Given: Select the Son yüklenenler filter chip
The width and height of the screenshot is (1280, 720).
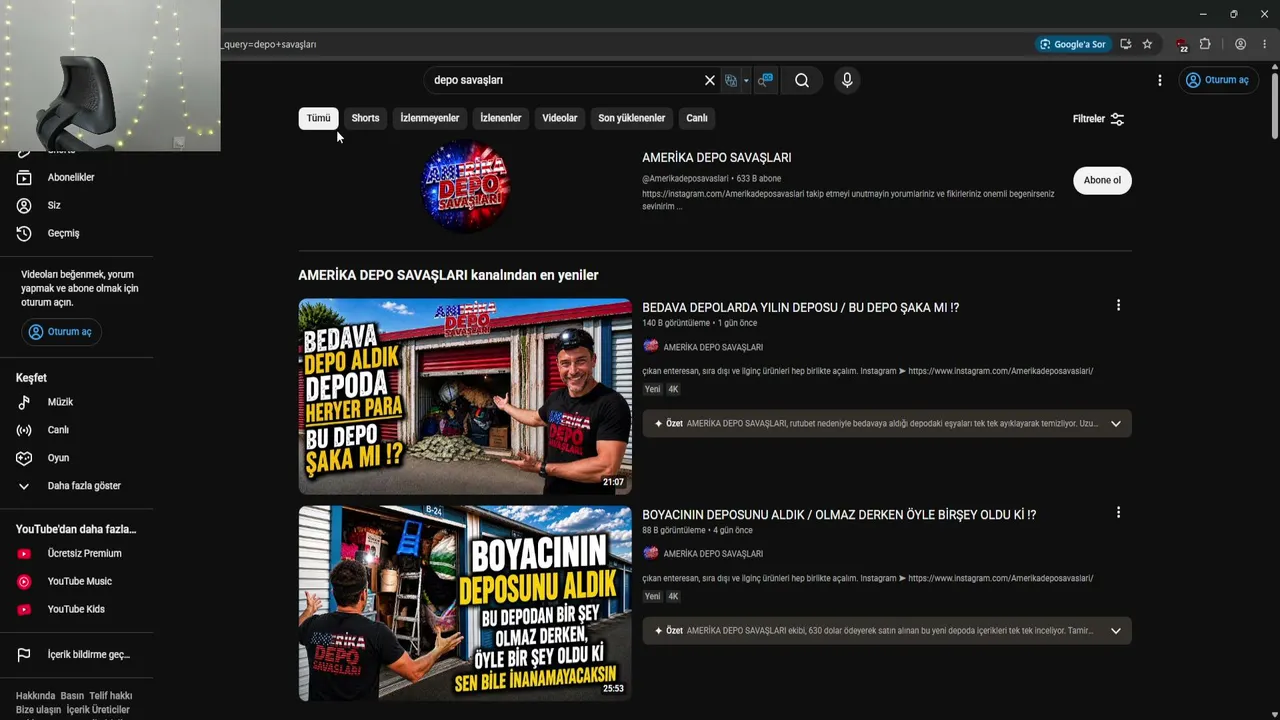Looking at the screenshot, I should [632, 118].
